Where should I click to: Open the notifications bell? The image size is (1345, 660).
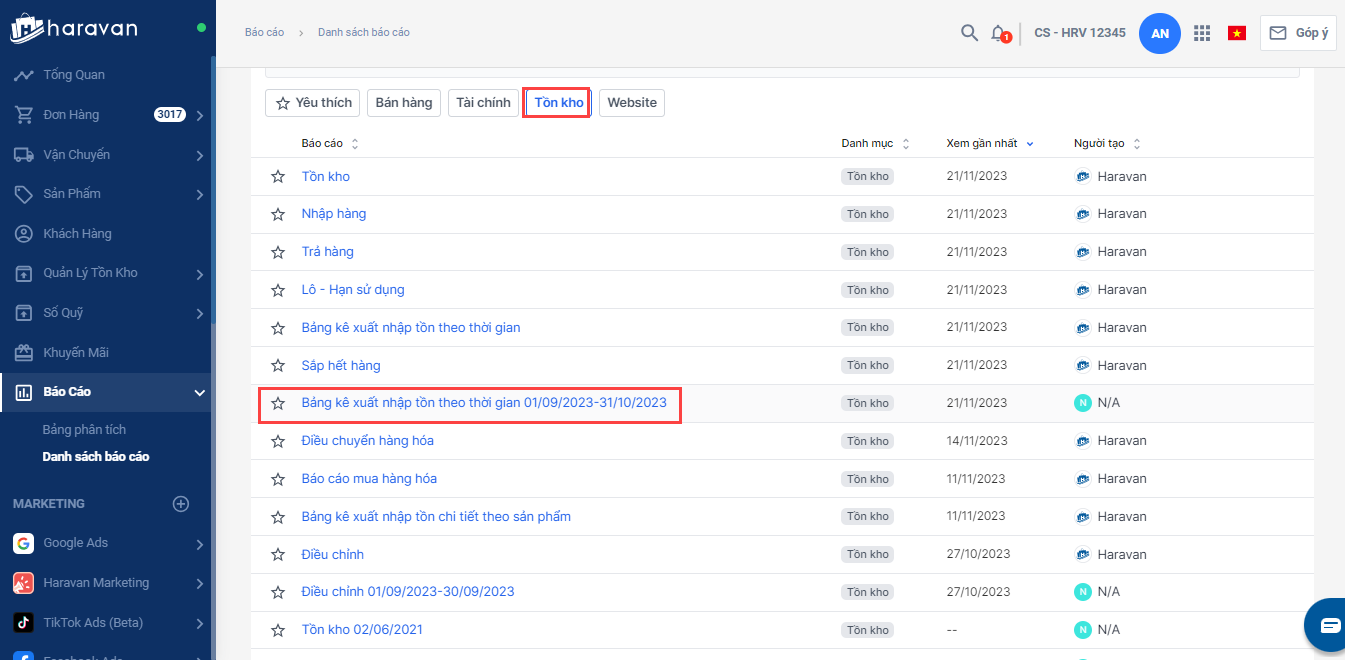point(999,33)
